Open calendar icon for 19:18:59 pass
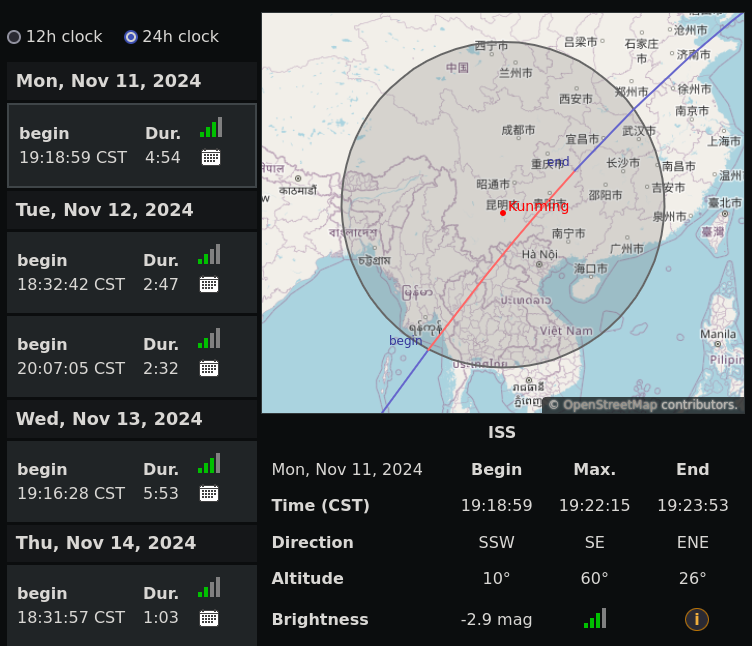Viewport: 752px width, 646px height. coord(211,157)
